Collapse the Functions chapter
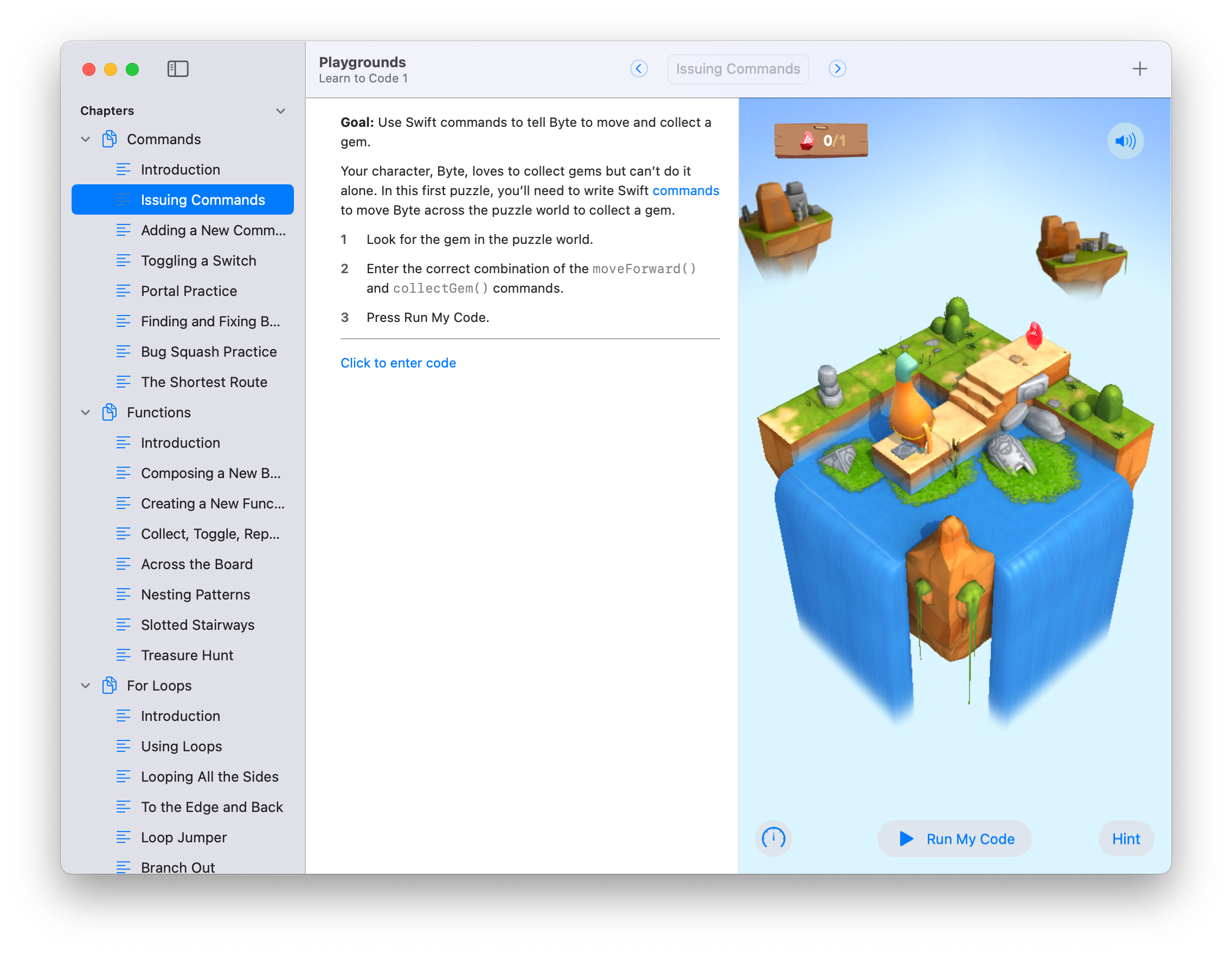The image size is (1232, 954). pyautogui.click(x=85, y=412)
